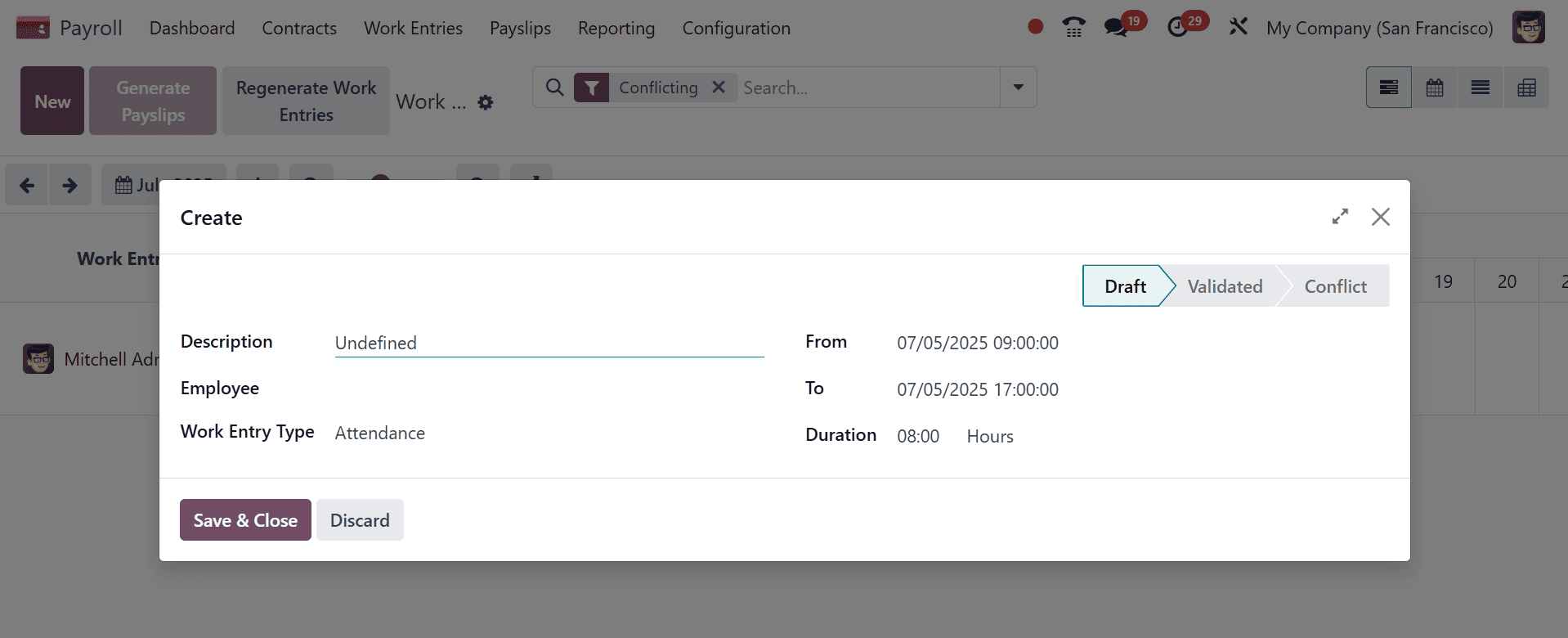Select the Validated status stage
This screenshot has width=1568, height=638.
(1225, 286)
